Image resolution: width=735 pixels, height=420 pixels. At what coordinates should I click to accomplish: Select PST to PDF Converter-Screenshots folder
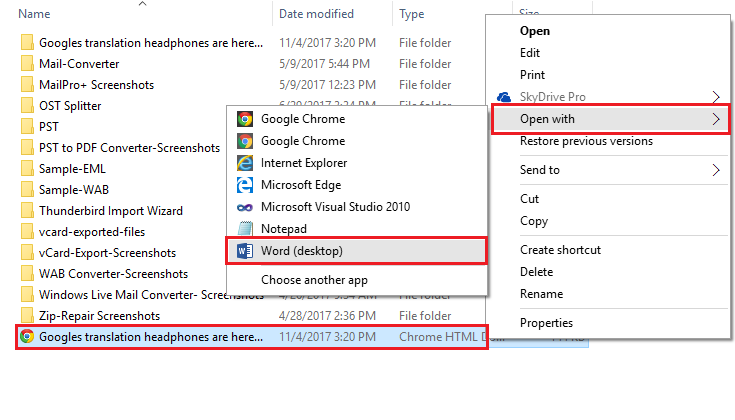click(129, 148)
